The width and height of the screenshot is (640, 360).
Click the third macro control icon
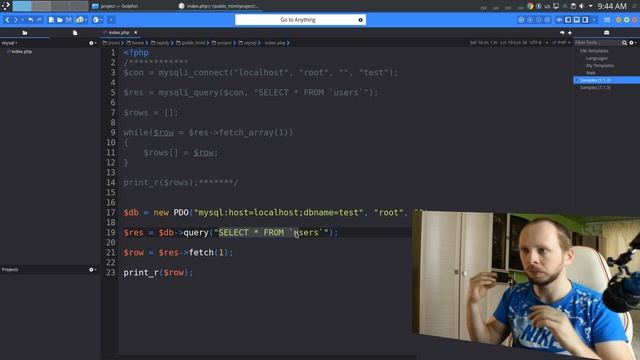pos(538,20)
